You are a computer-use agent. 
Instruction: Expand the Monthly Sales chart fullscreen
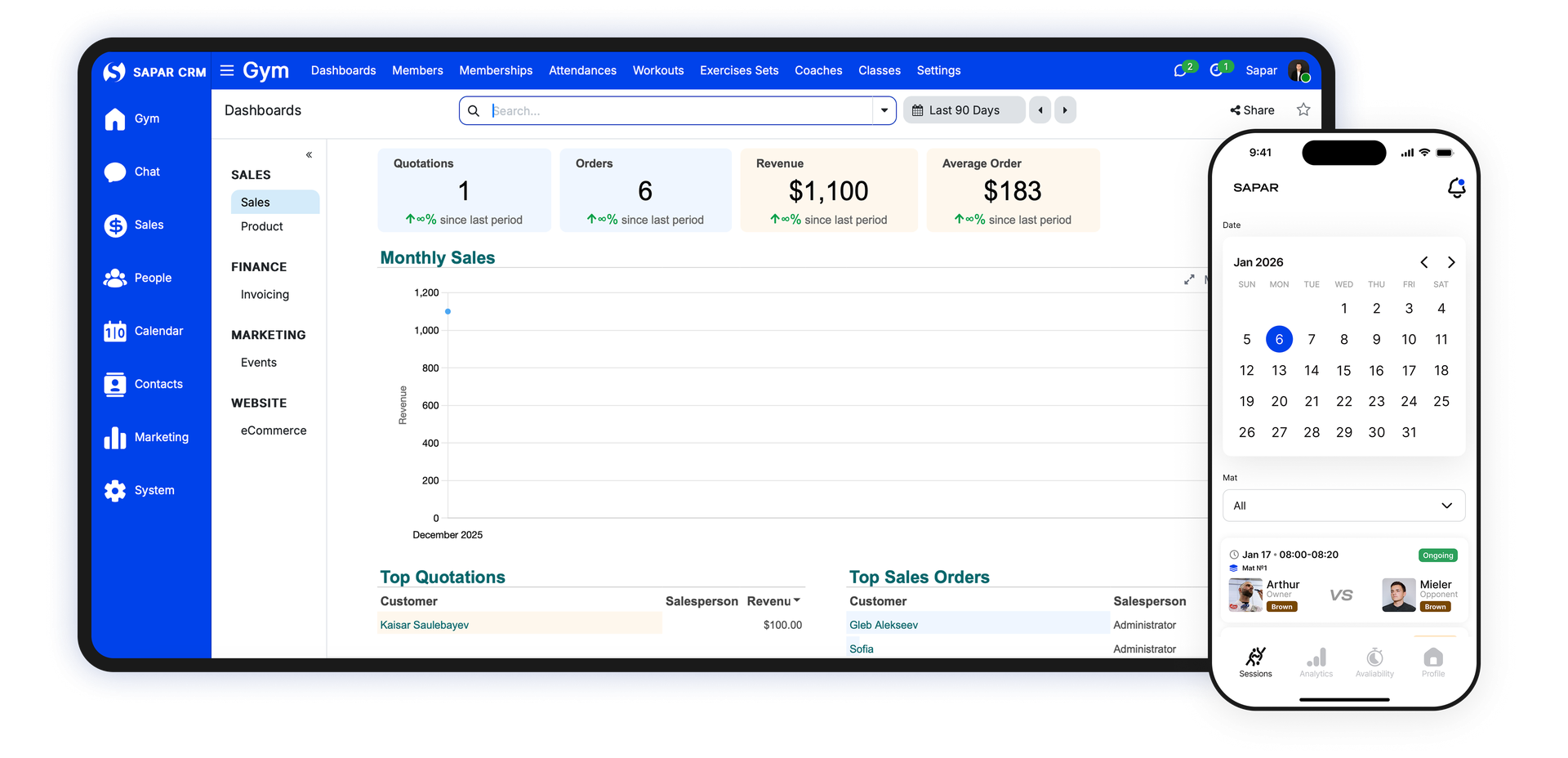tap(1189, 279)
